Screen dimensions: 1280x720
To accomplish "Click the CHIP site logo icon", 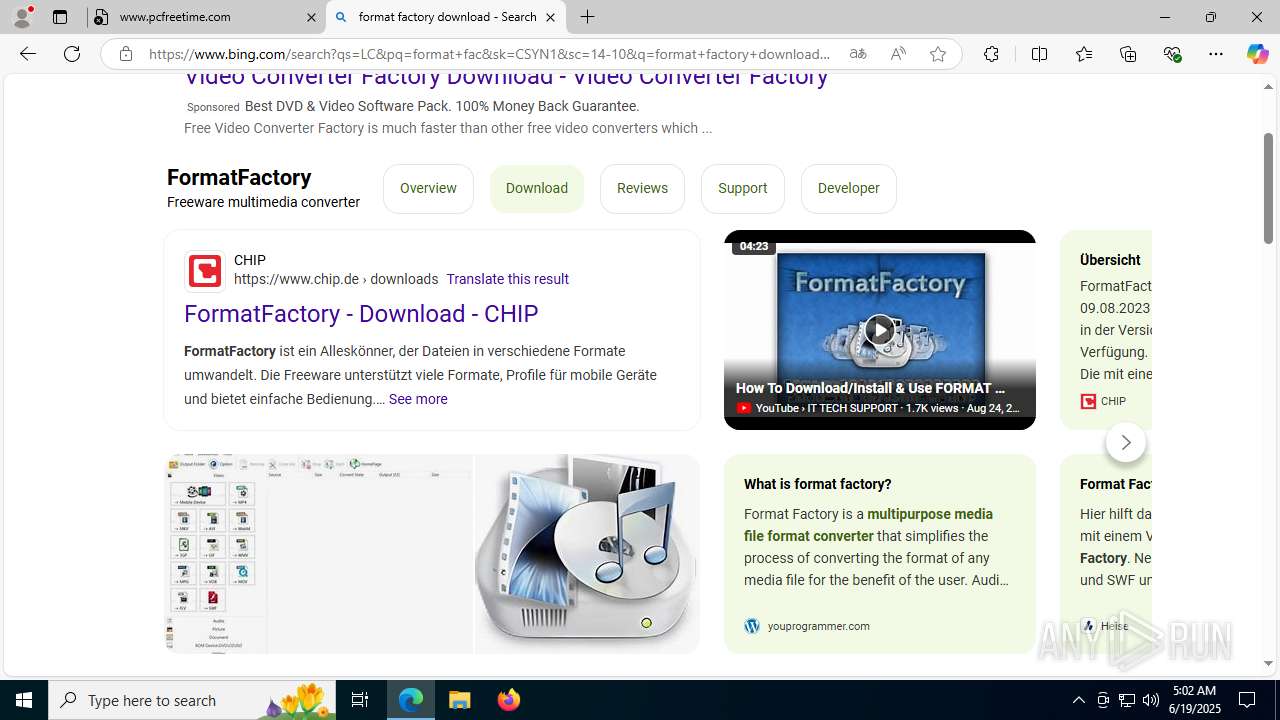I will [205, 270].
